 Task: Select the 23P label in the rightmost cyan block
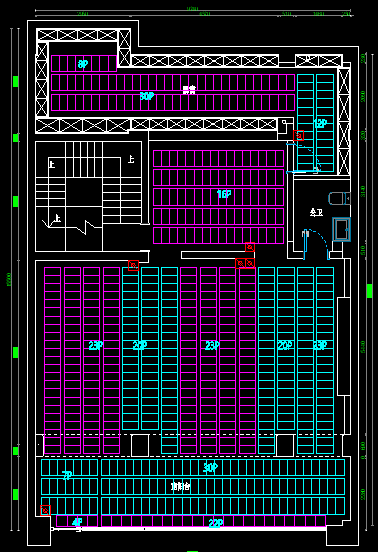pyautogui.click(x=320, y=345)
